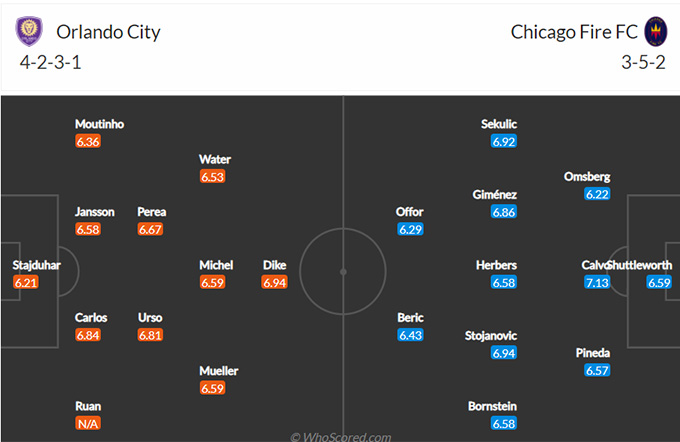Click the Chicago Fire FC crest
The width and height of the screenshot is (680, 442).
655,32
